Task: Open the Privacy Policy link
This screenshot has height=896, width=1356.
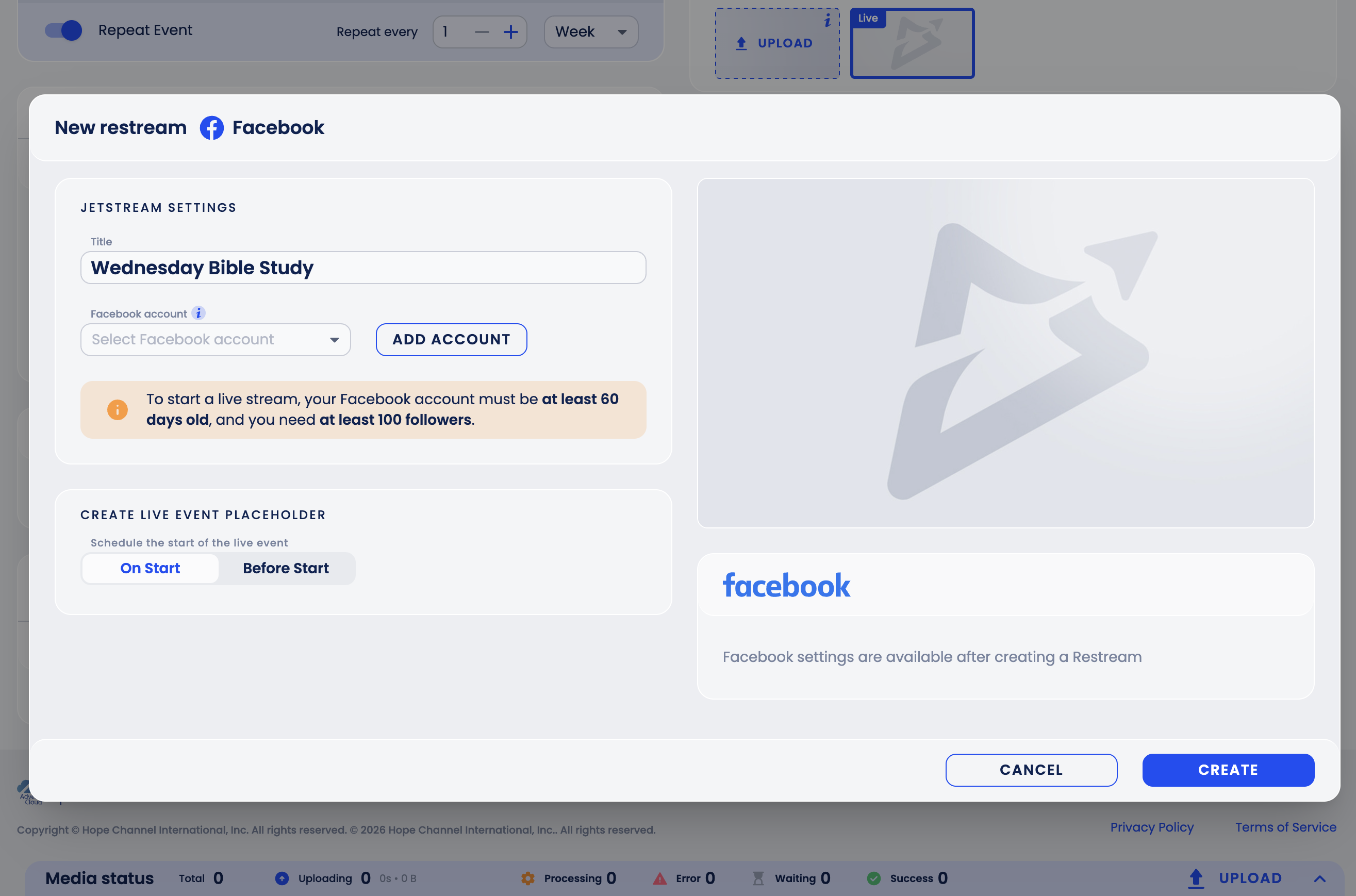Action: [1151, 827]
